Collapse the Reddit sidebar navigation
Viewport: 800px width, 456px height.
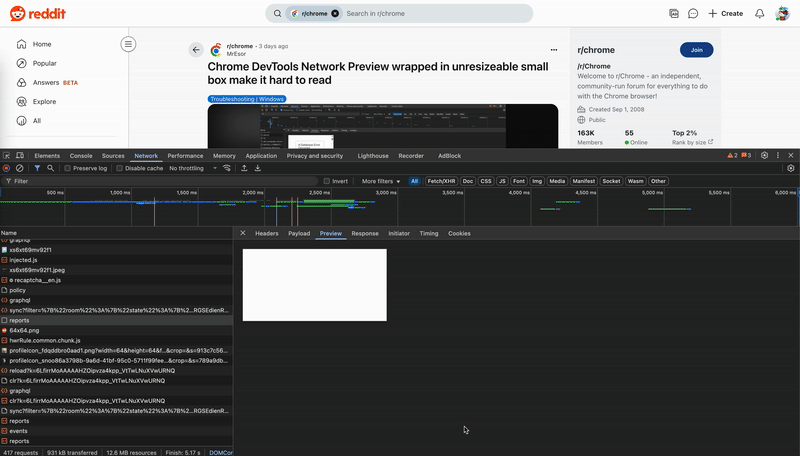(x=129, y=44)
